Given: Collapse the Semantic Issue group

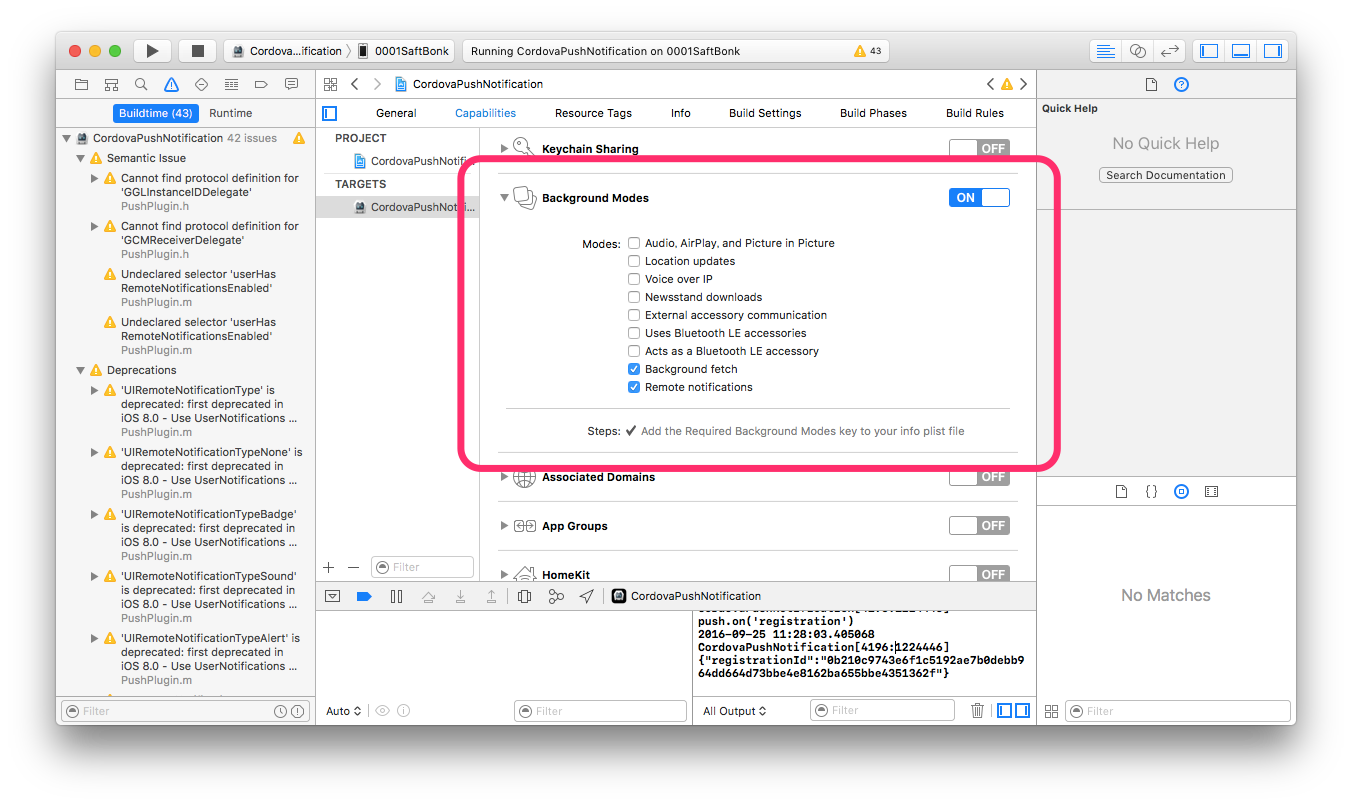Looking at the screenshot, I should click(81, 158).
